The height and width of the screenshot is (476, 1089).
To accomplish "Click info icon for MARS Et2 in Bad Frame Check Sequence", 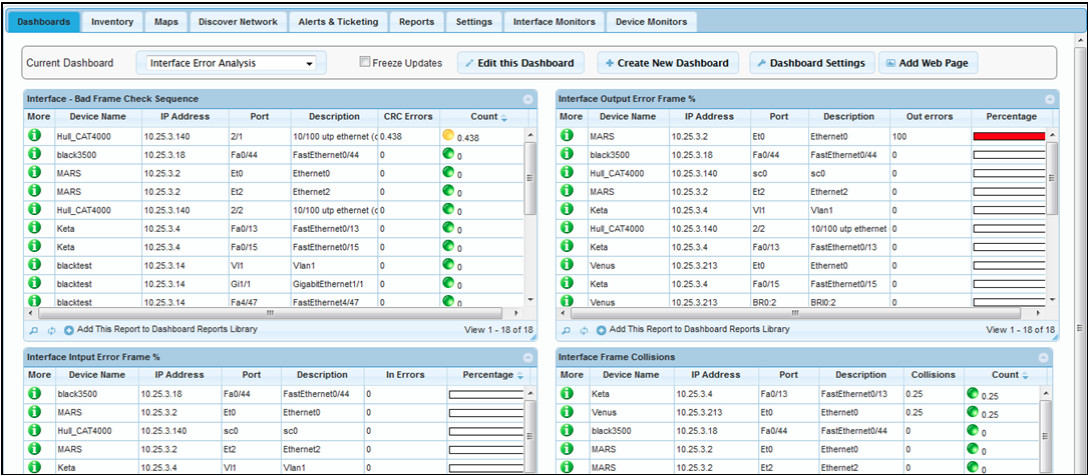I will click(x=33, y=190).
